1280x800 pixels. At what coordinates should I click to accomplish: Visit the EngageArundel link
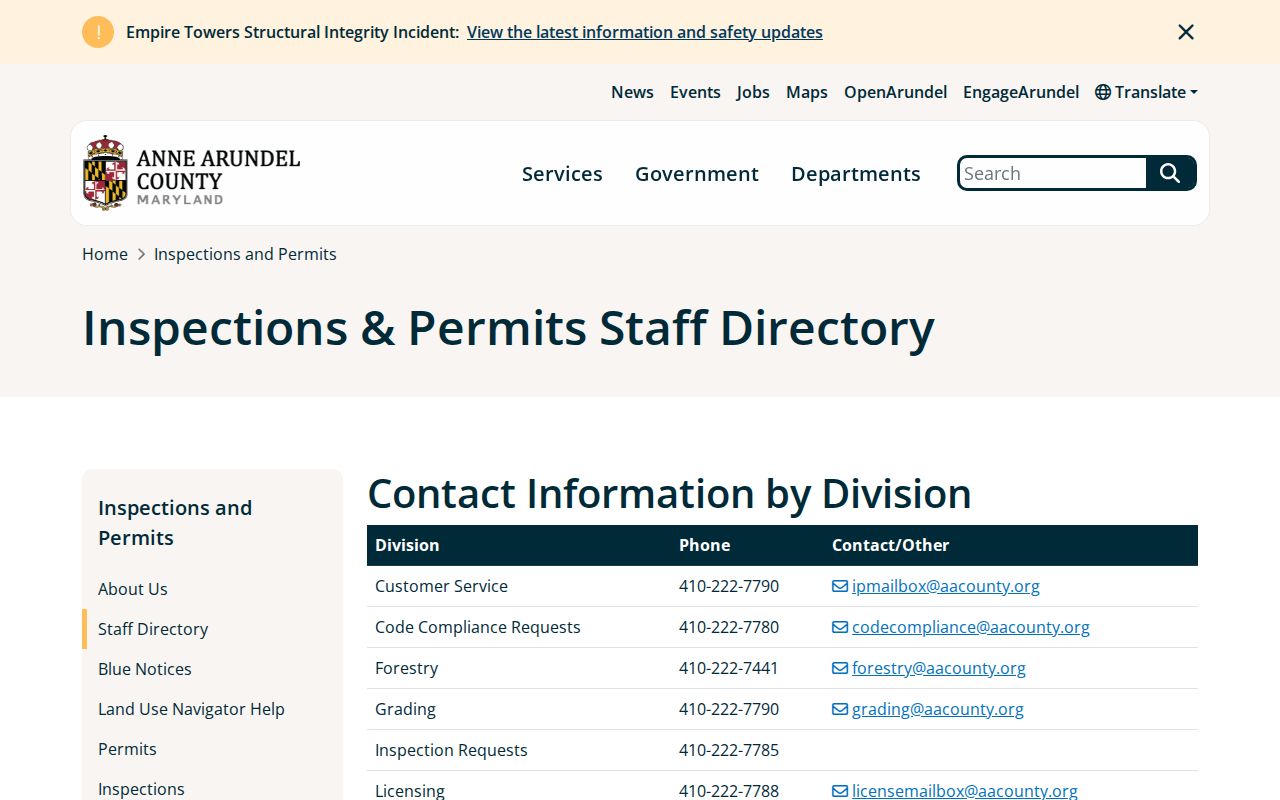1021,92
